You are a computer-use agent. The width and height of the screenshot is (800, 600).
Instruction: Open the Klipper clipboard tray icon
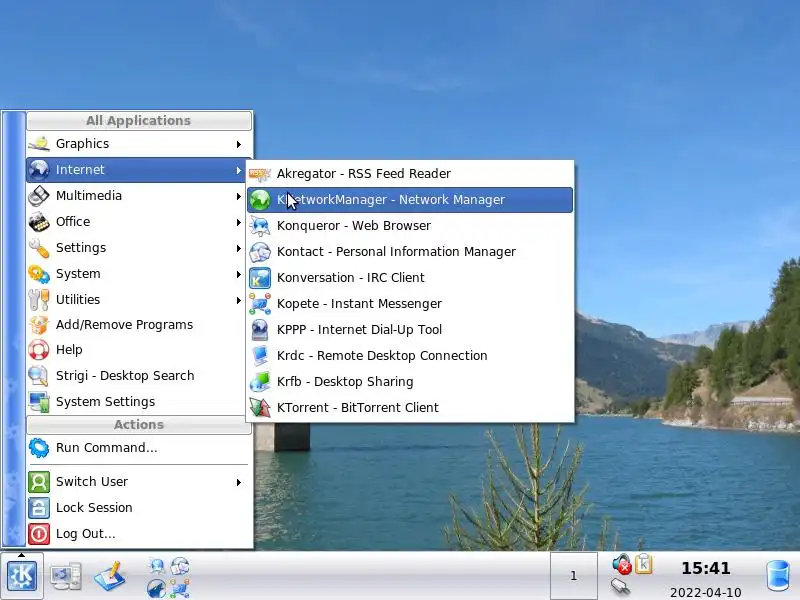click(x=643, y=564)
